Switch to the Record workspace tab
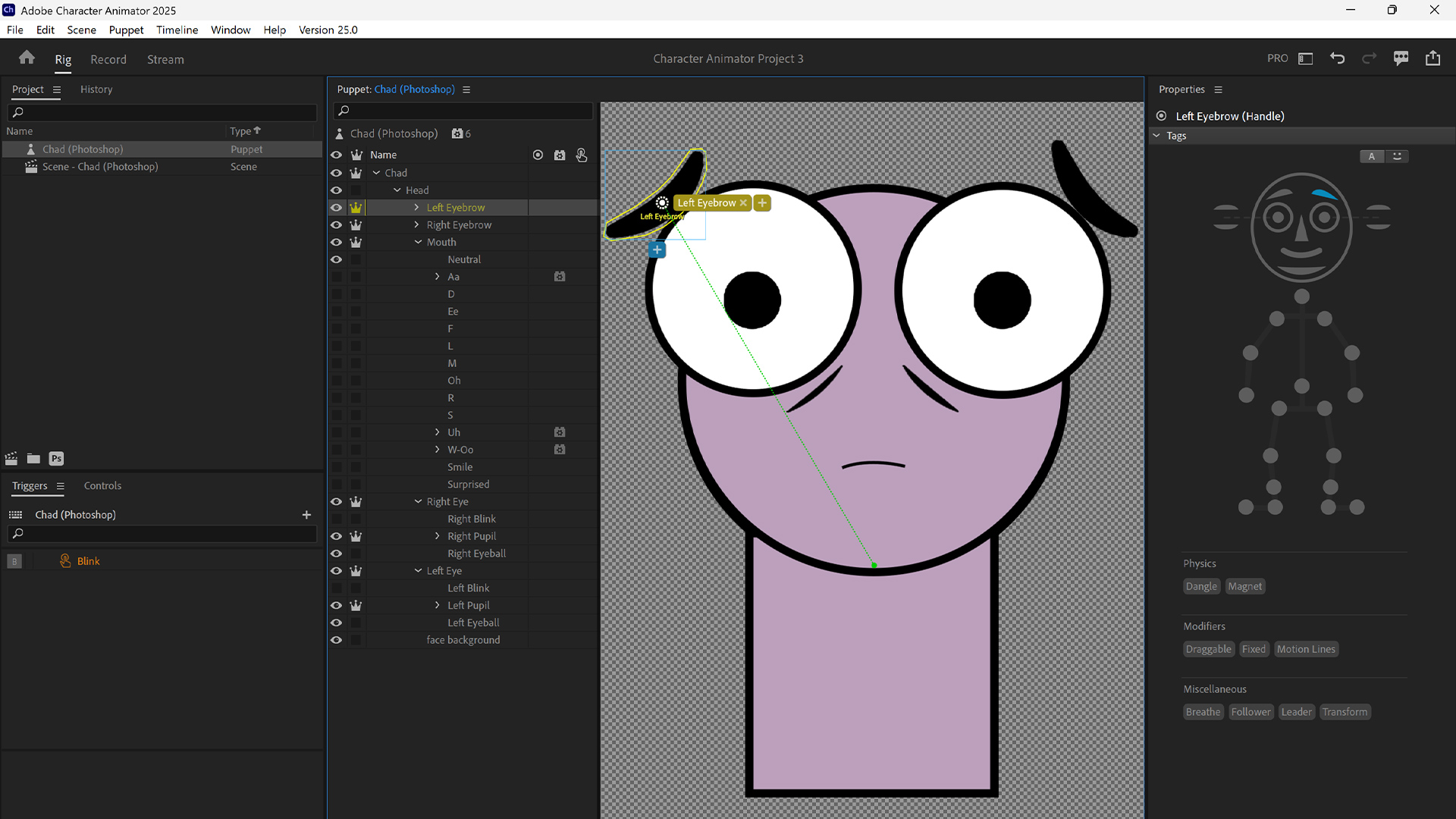1456x819 pixels. click(x=108, y=59)
